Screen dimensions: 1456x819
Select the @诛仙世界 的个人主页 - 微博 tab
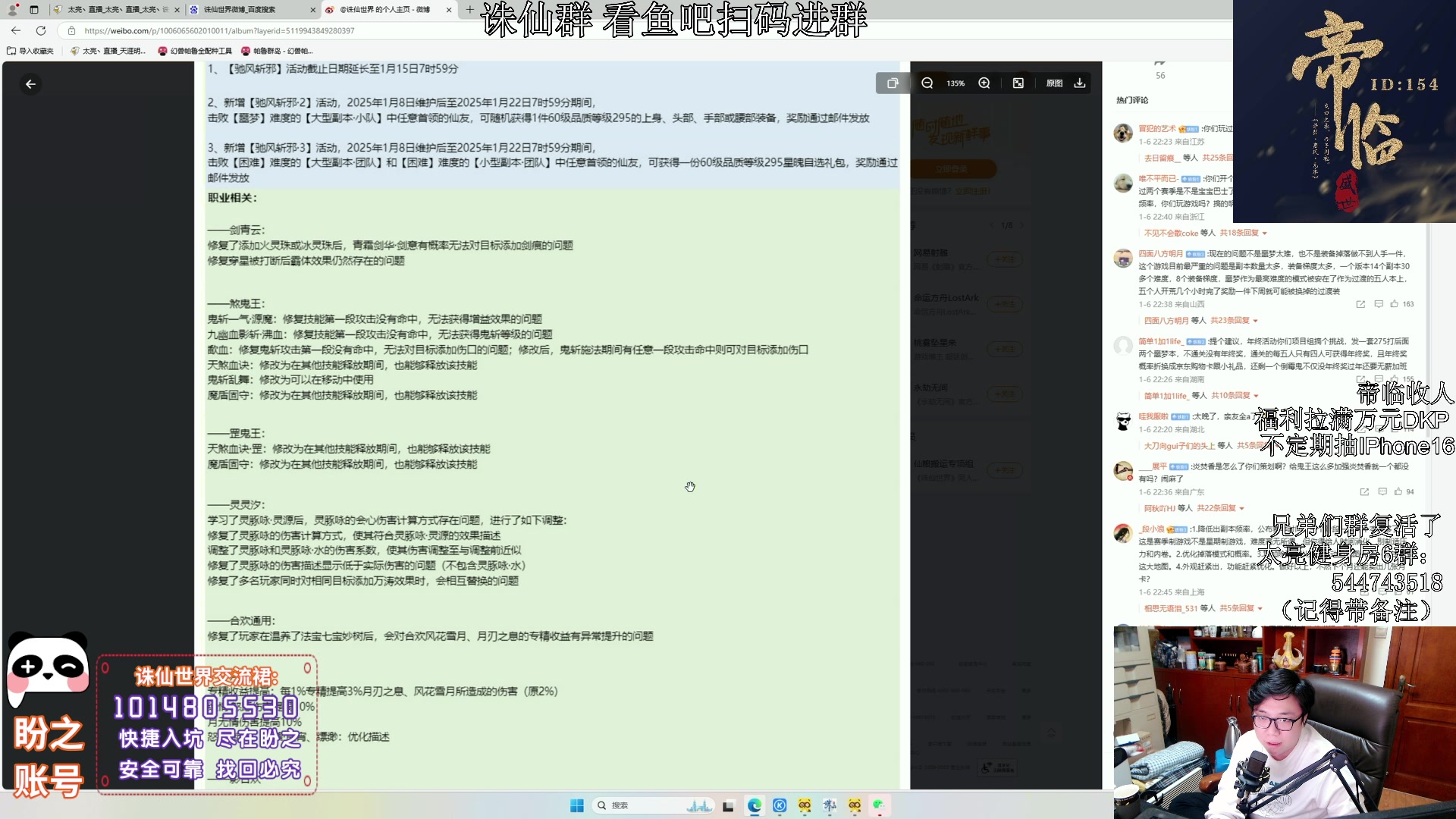(388, 9)
